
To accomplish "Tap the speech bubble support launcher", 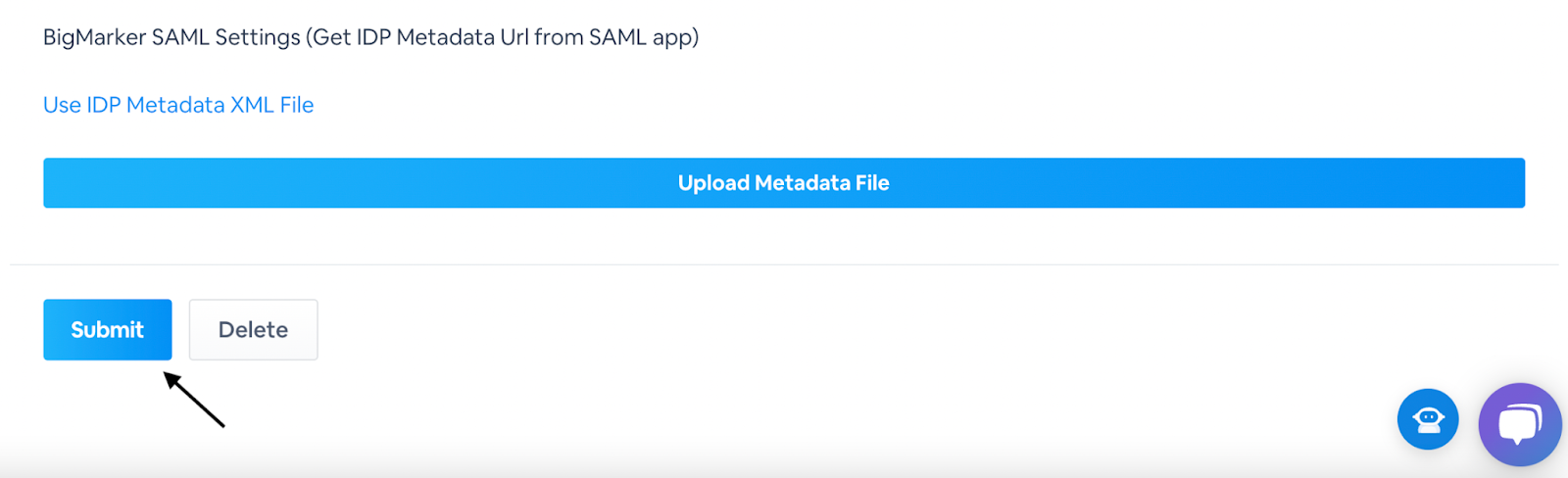I will [1519, 424].
